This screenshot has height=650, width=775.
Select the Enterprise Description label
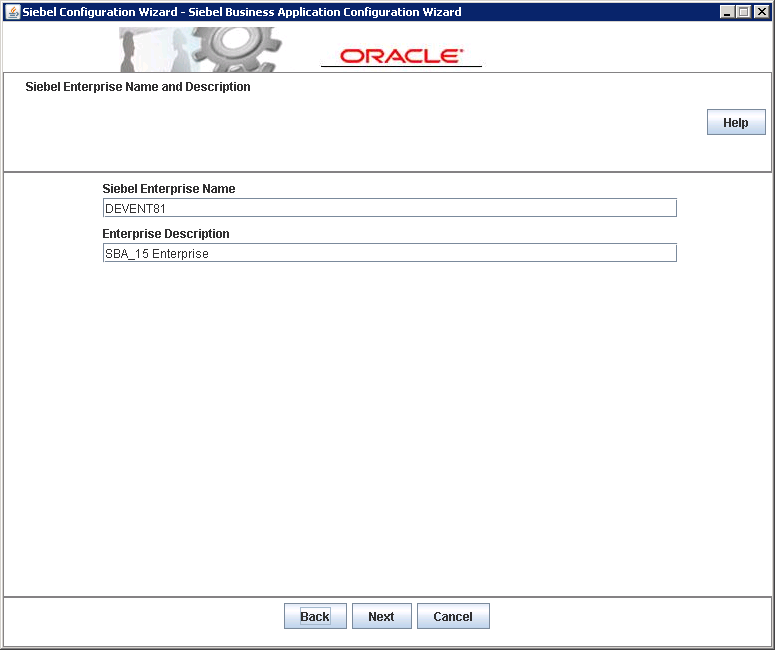pyautogui.click(x=166, y=234)
